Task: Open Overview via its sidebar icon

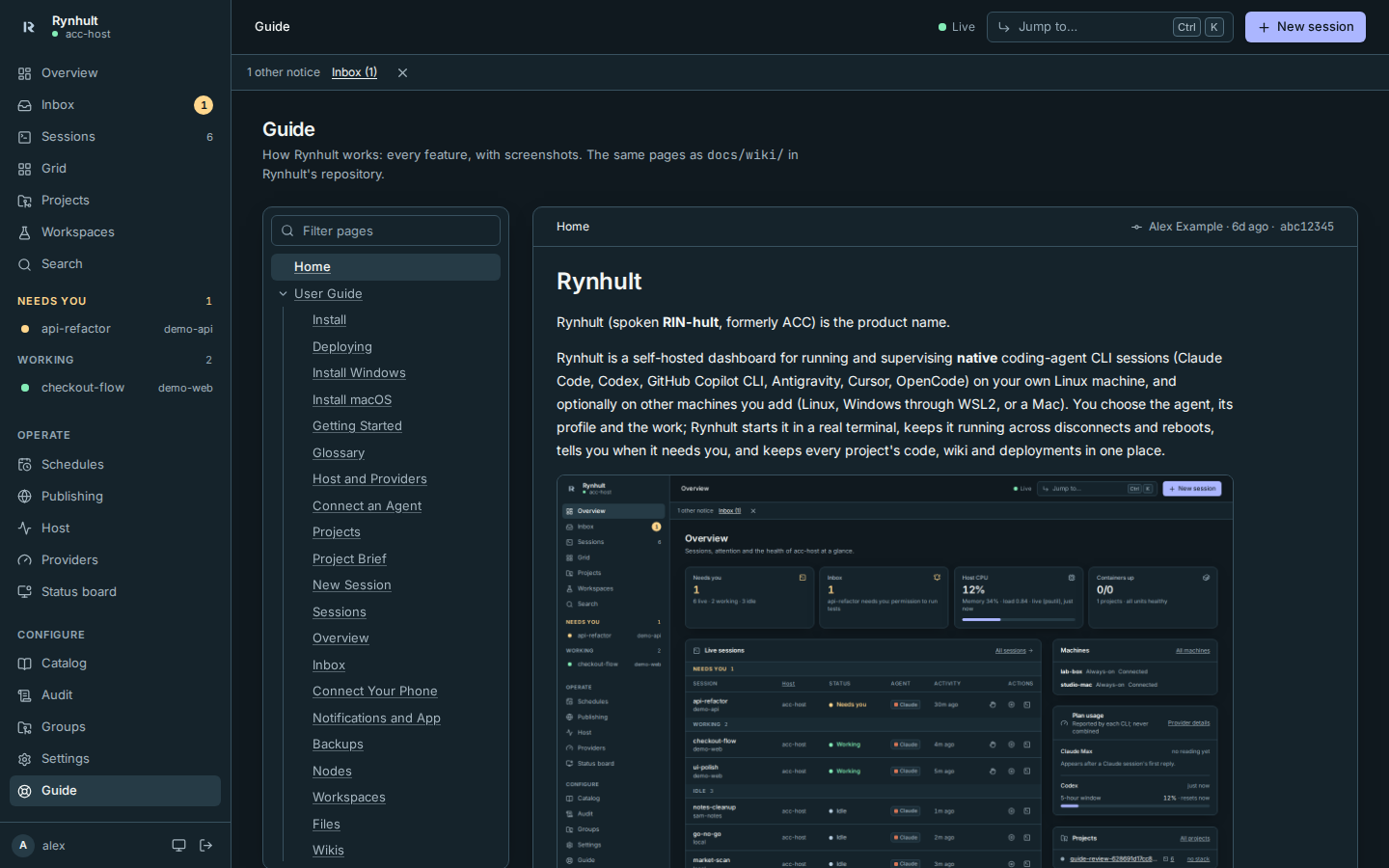Action: point(24,73)
